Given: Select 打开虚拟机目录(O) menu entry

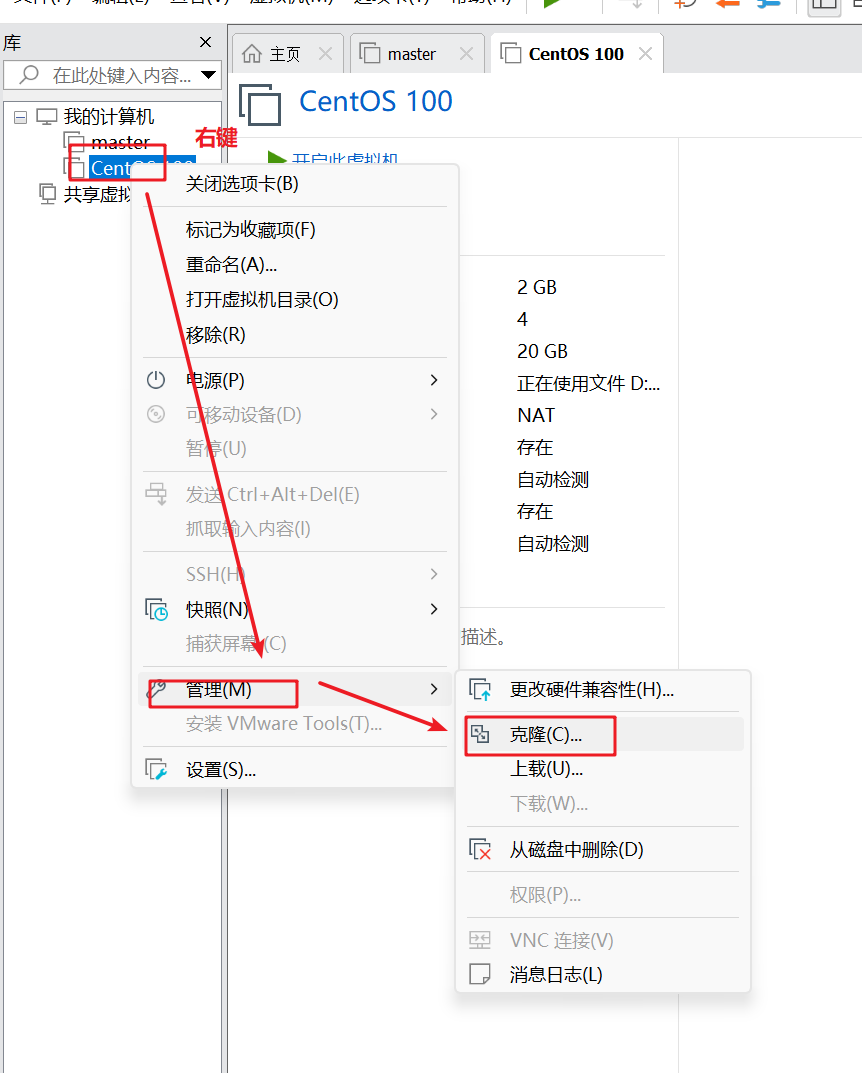Looking at the screenshot, I should tap(262, 299).
